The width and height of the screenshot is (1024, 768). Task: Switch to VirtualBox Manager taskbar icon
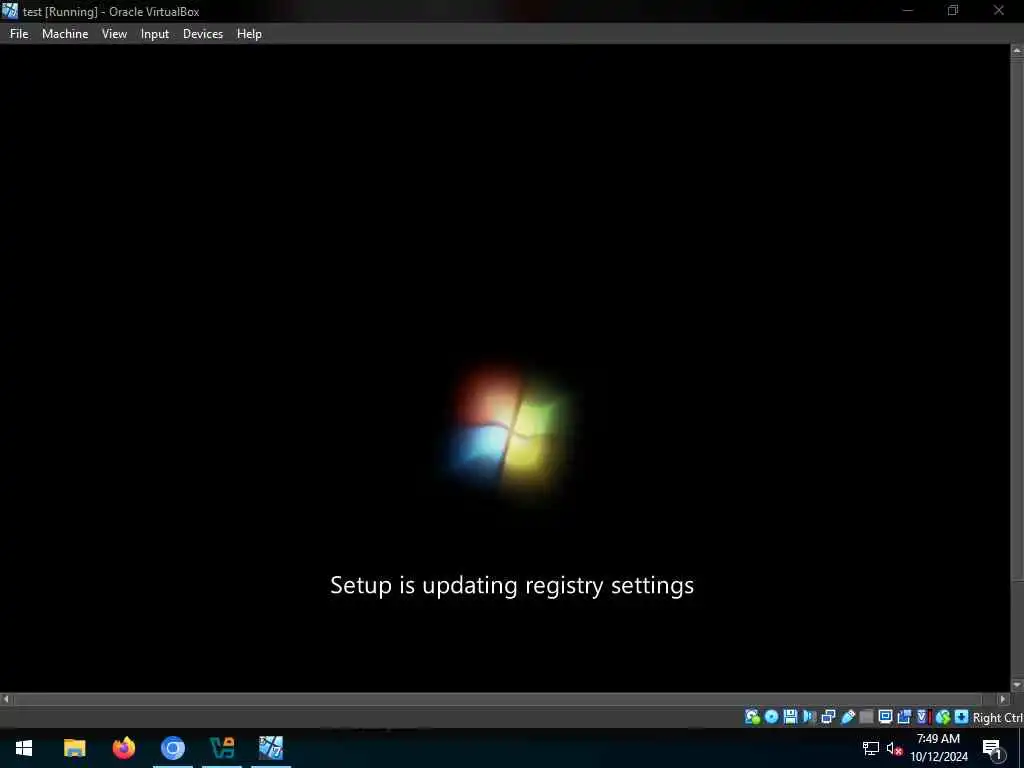pos(222,748)
